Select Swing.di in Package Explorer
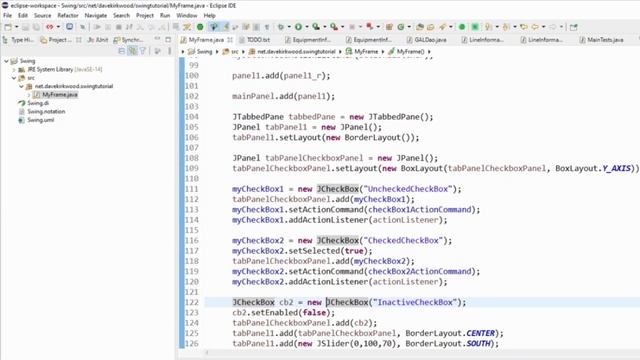640x360 pixels. point(33,103)
